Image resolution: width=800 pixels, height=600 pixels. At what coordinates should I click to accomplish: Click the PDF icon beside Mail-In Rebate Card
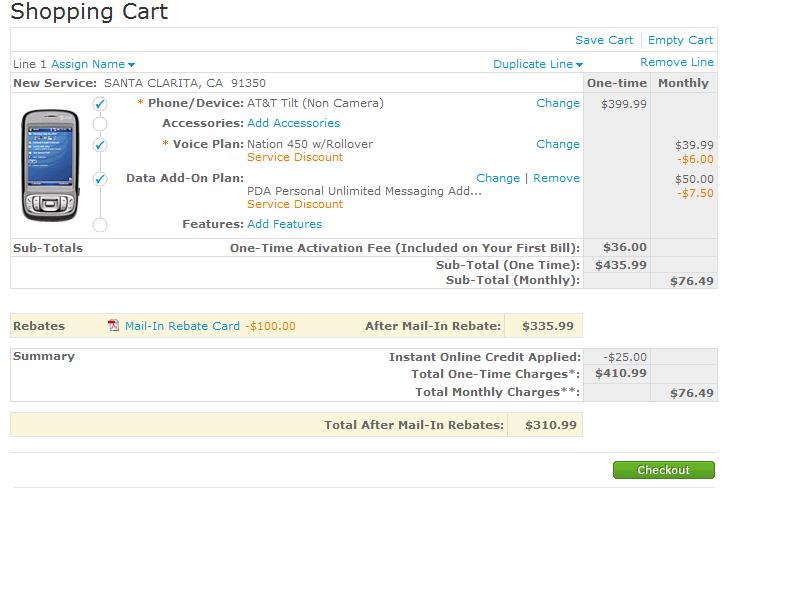tap(114, 325)
